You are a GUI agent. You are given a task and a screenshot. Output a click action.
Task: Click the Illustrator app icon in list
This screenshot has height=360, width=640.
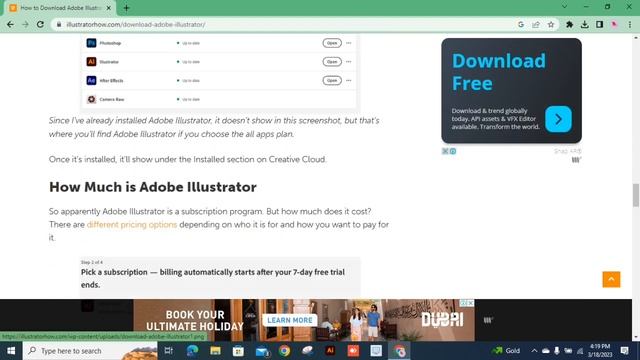click(91, 62)
